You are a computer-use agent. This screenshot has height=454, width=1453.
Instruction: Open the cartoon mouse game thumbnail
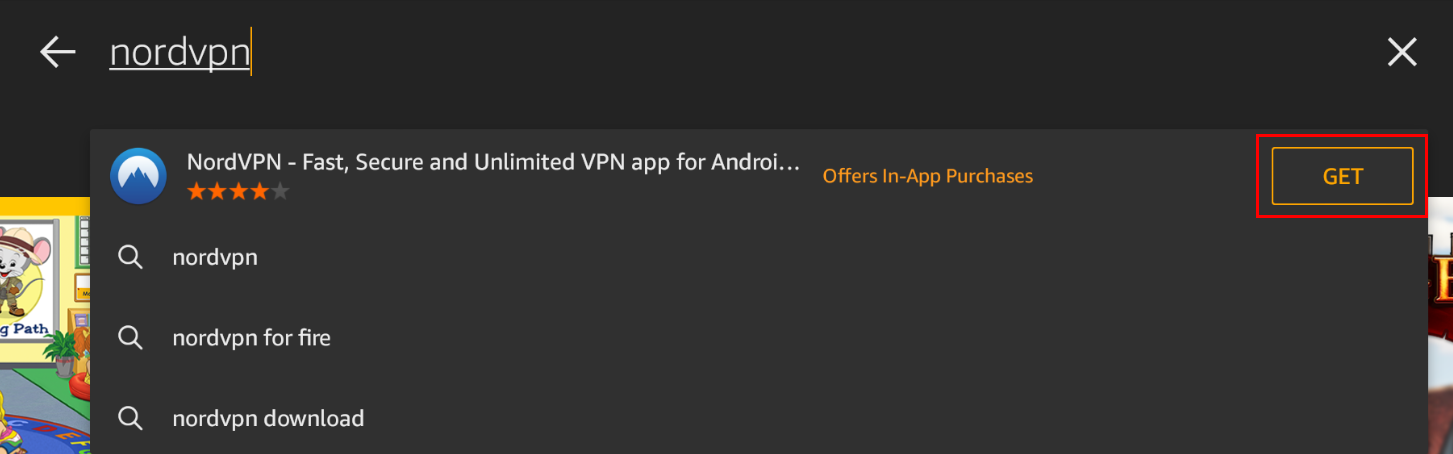coord(45,325)
